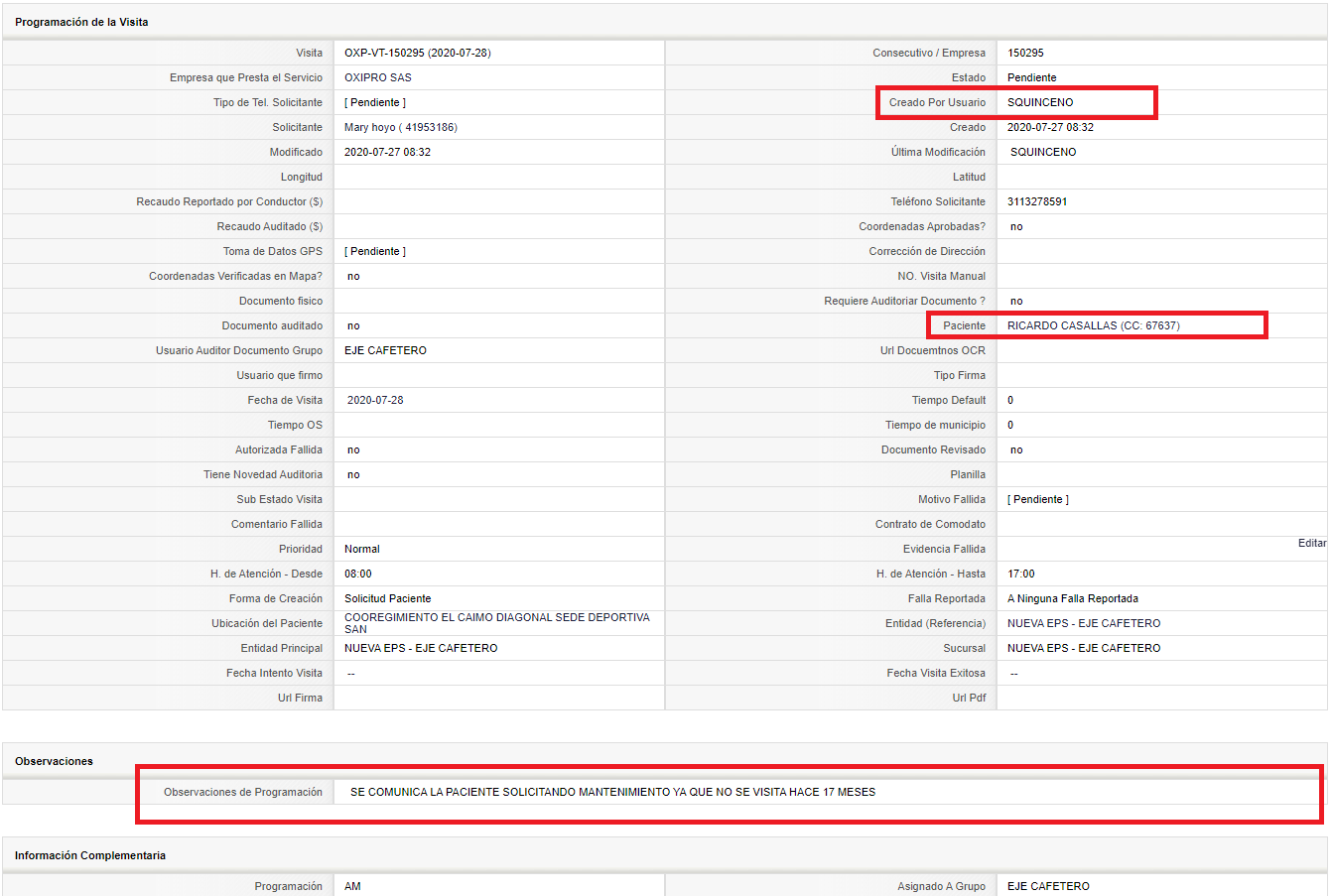Click the H. de Atención - Desde time 08:00
This screenshot has width=1332, height=896.
click(358, 574)
